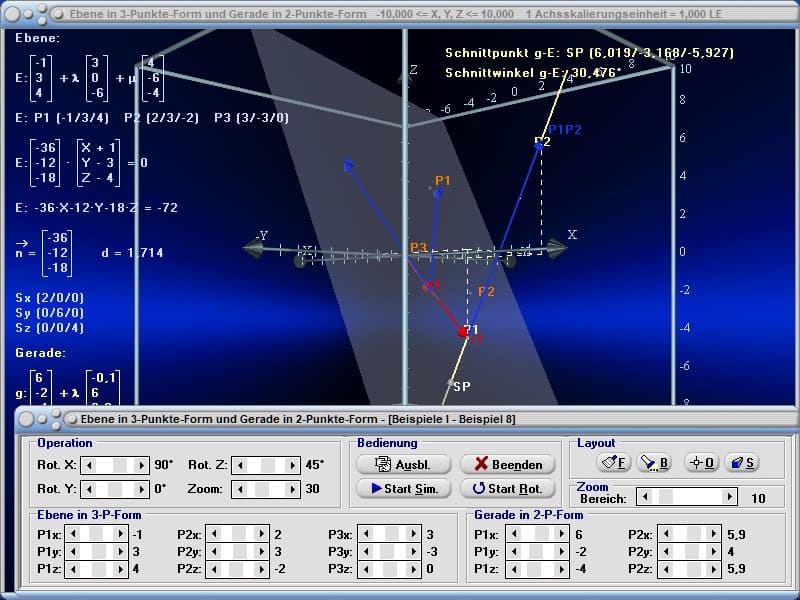Increase Rot. Y with right arrow
This screenshot has height=600, width=800.
[x=141, y=489]
